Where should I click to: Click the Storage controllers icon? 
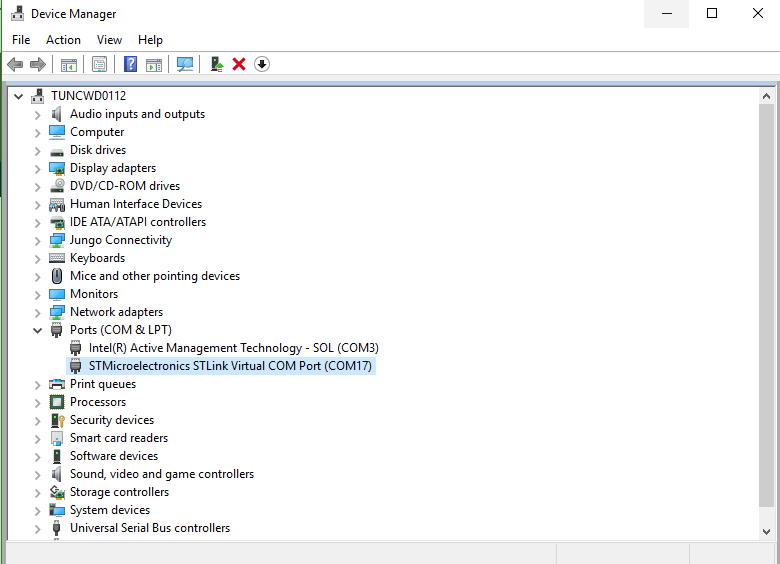(57, 492)
